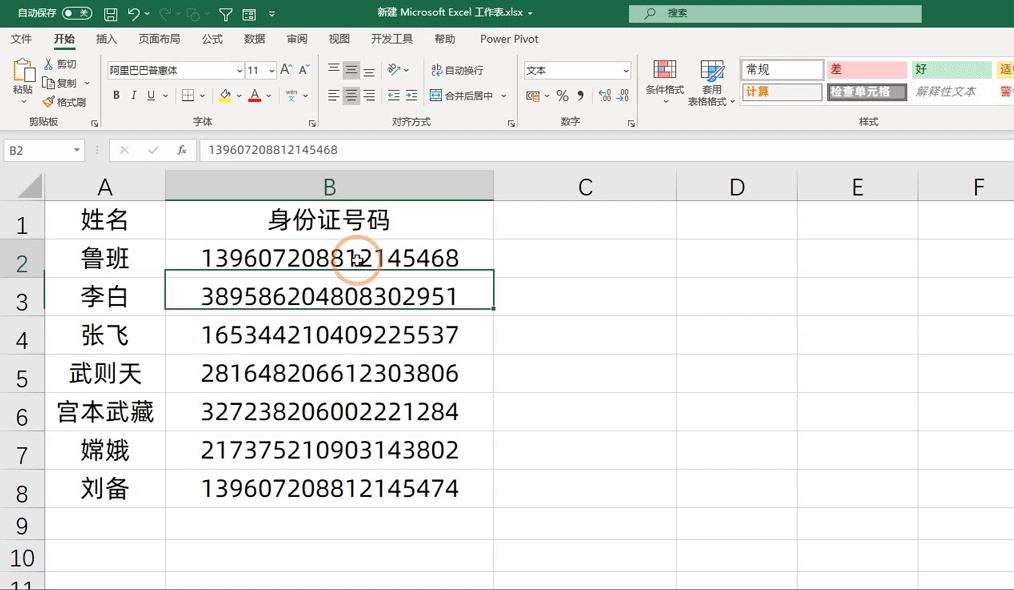Open the Name Box dropdown arrow
The height and width of the screenshot is (590, 1014).
click(x=77, y=150)
